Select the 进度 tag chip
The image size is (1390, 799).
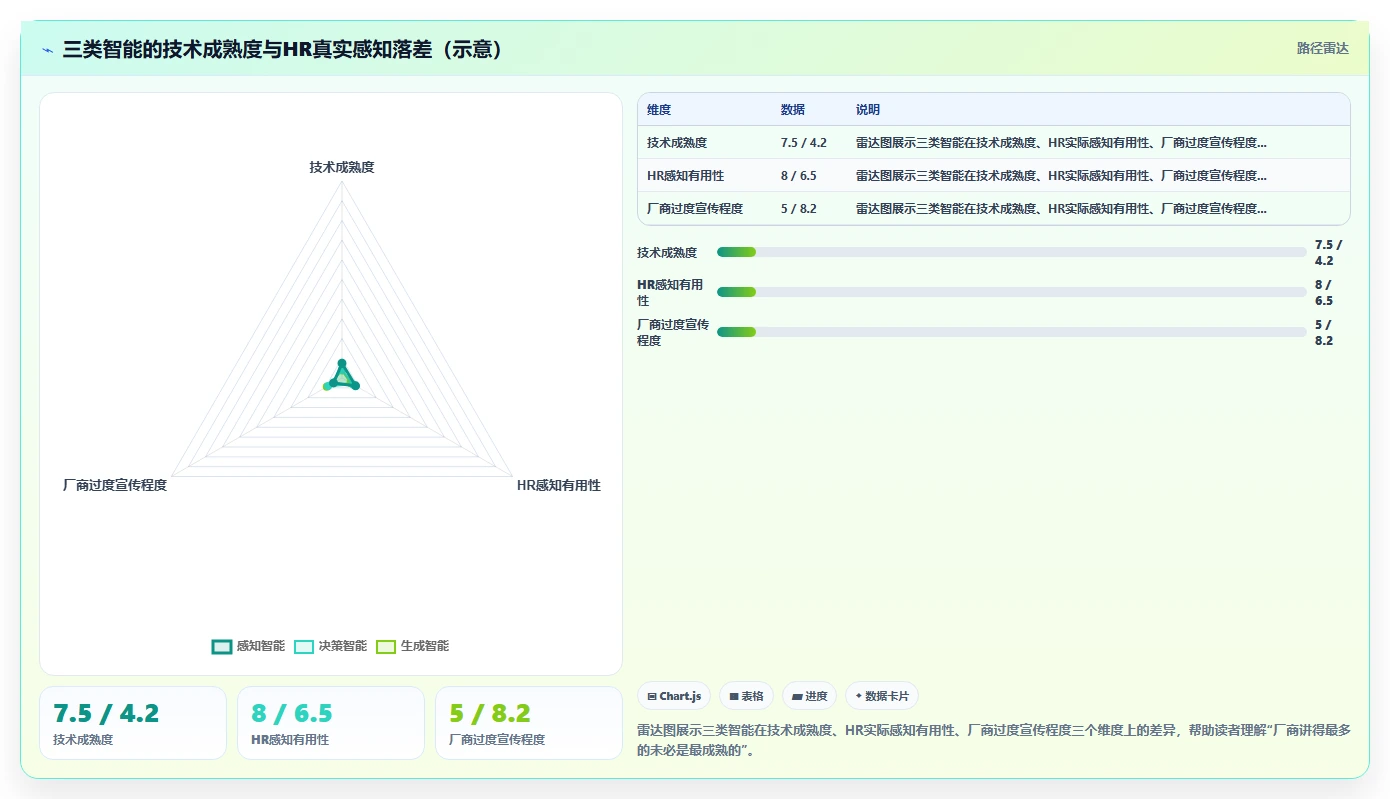[810, 696]
